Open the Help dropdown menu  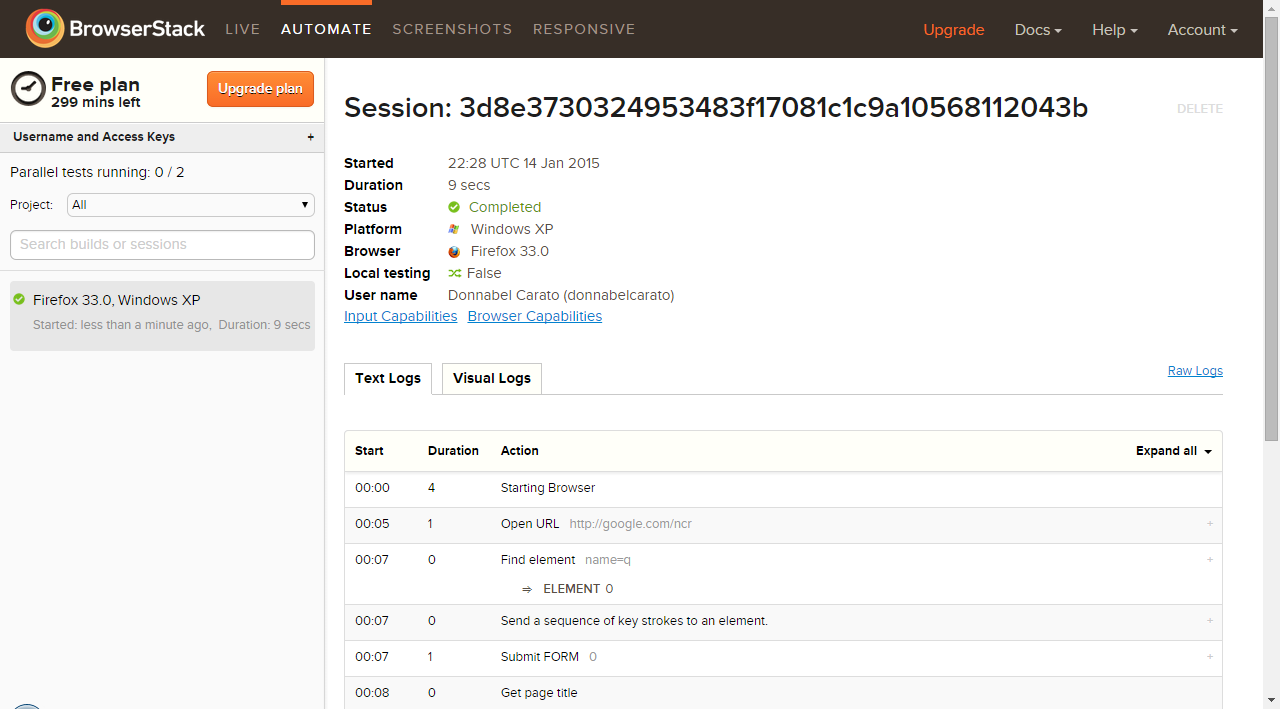1115,30
